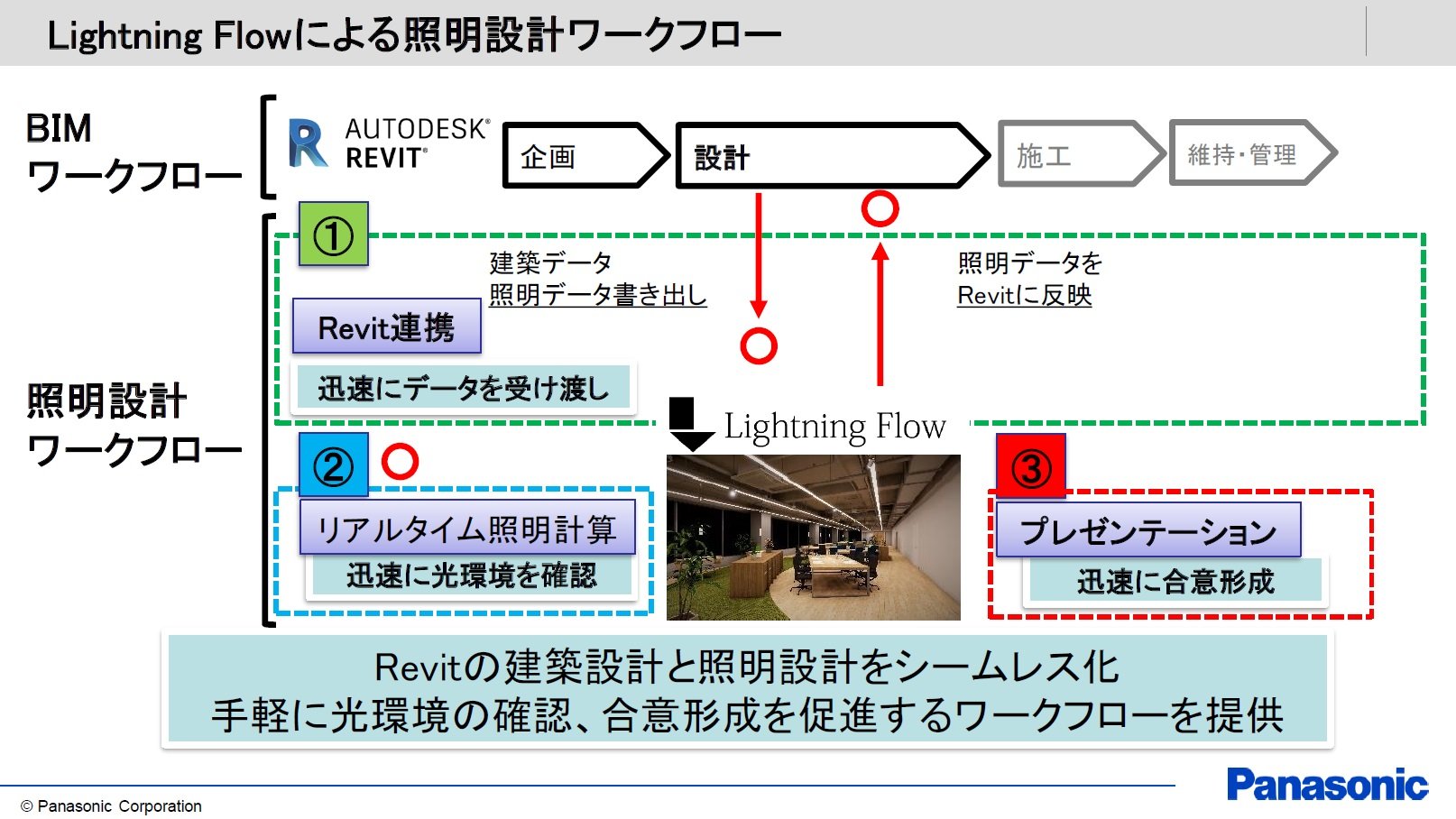The image size is (1456, 819).
Task: Click the Autodesk Revit logo icon
Action: pos(308,143)
